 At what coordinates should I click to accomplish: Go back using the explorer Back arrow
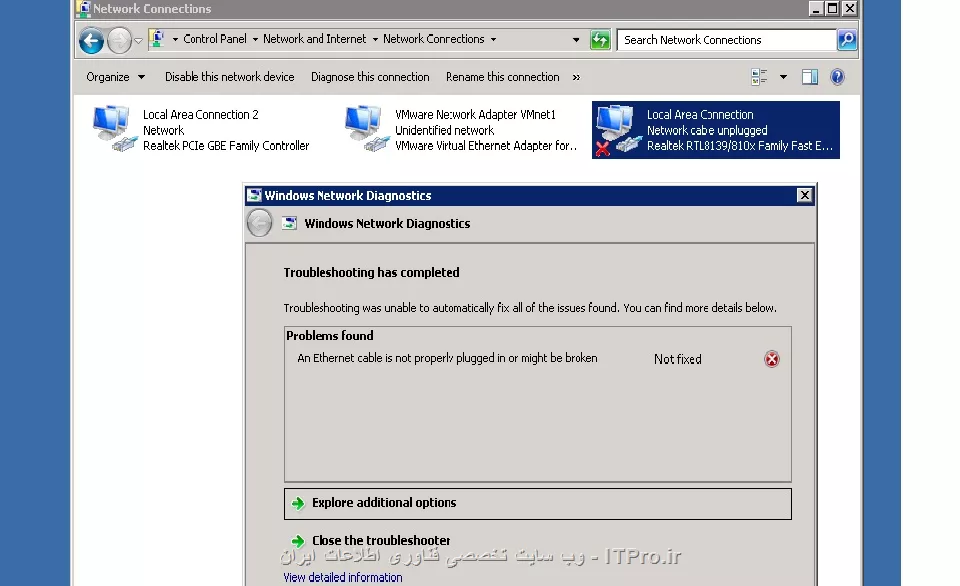[x=91, y=40]
